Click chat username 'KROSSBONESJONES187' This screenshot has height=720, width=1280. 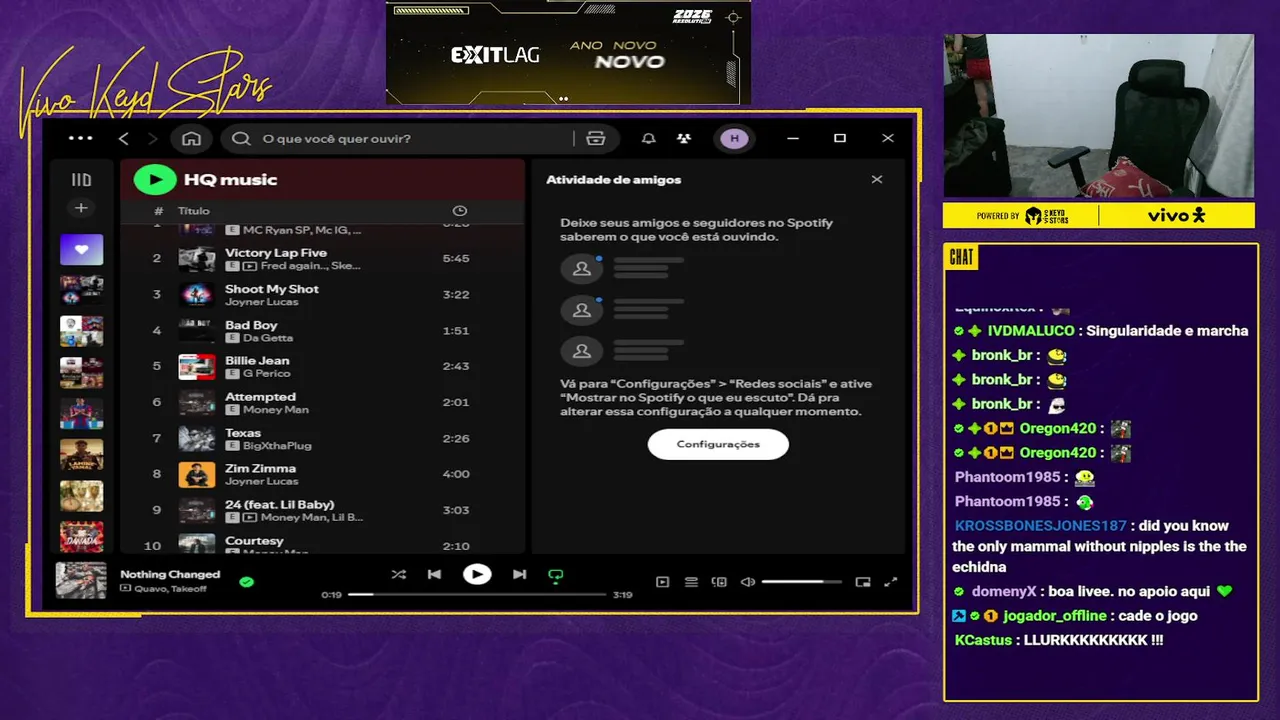pos(1041,526)
